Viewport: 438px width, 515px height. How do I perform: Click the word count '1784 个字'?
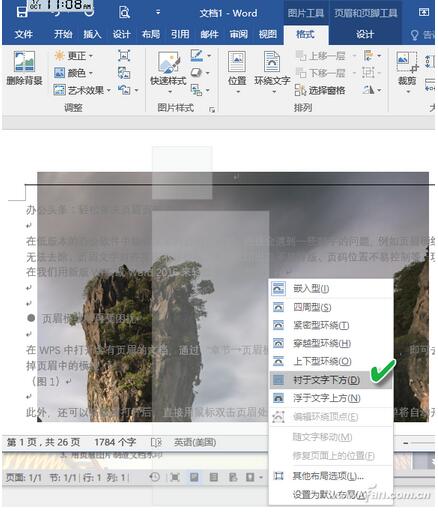click(115, 442)
